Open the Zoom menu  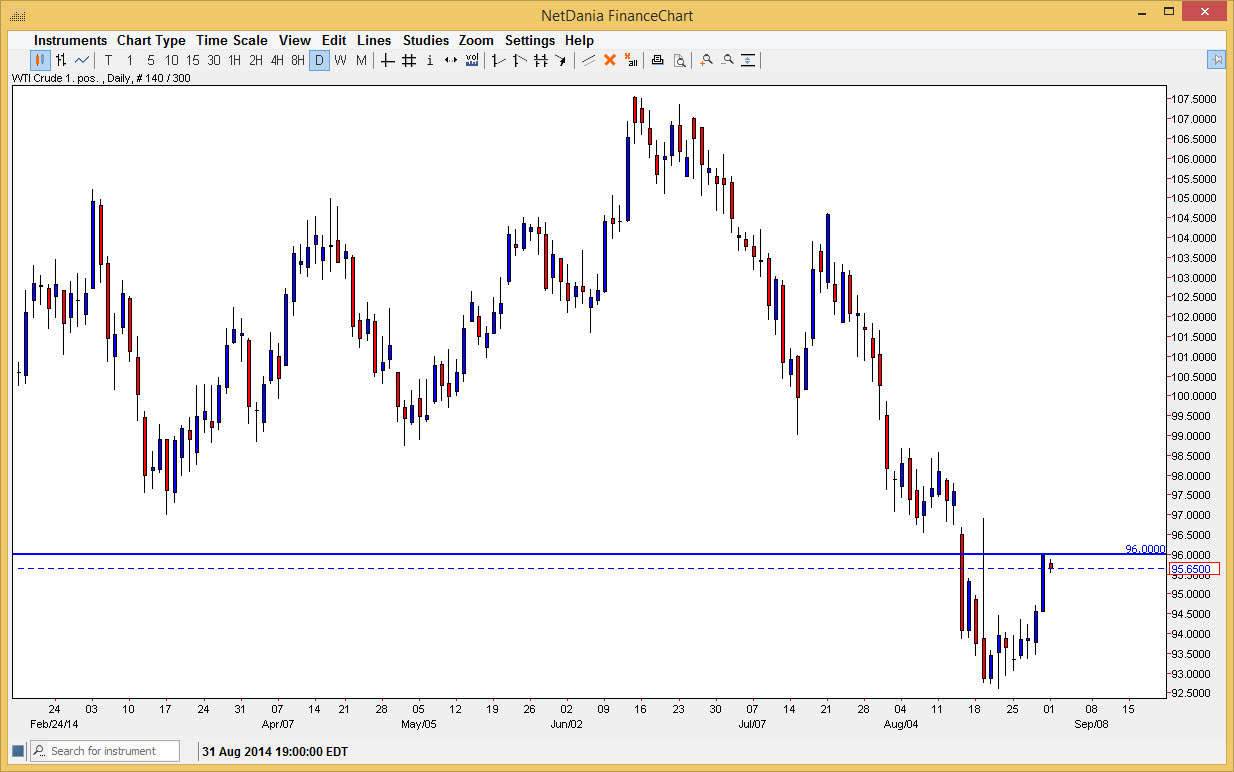coord(476,40)
